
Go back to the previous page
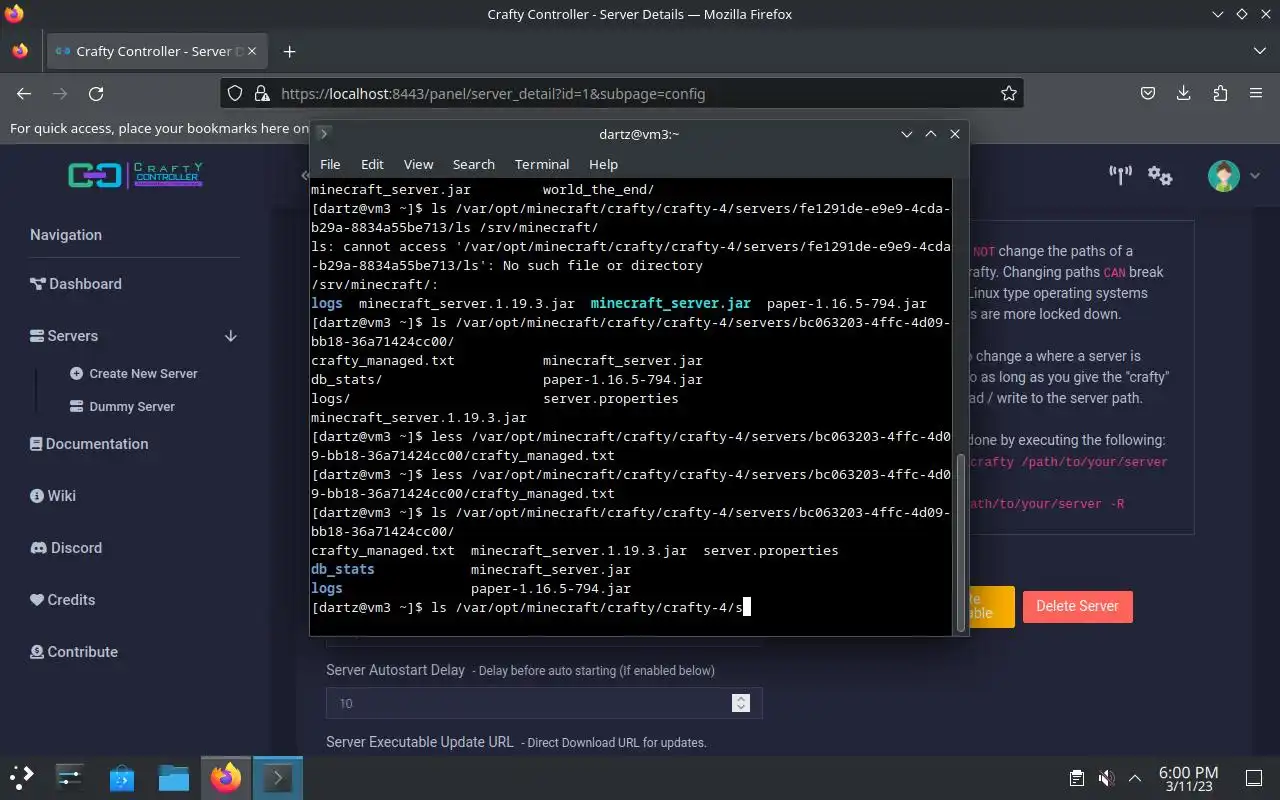pos(24,93)
